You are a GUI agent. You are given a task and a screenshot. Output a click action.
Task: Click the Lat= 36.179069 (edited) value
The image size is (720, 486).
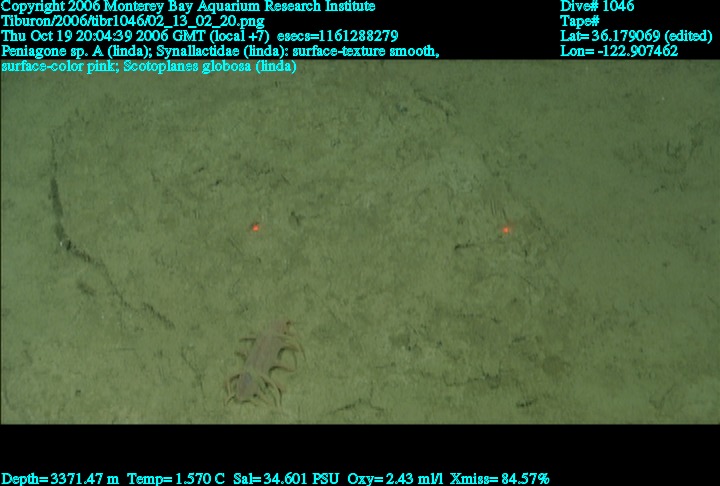pos(636,36)
